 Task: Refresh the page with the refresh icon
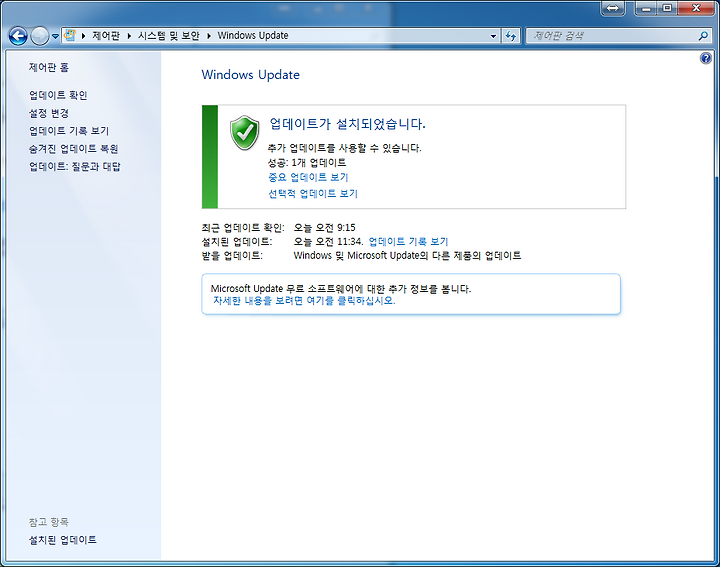coord(511,35)
